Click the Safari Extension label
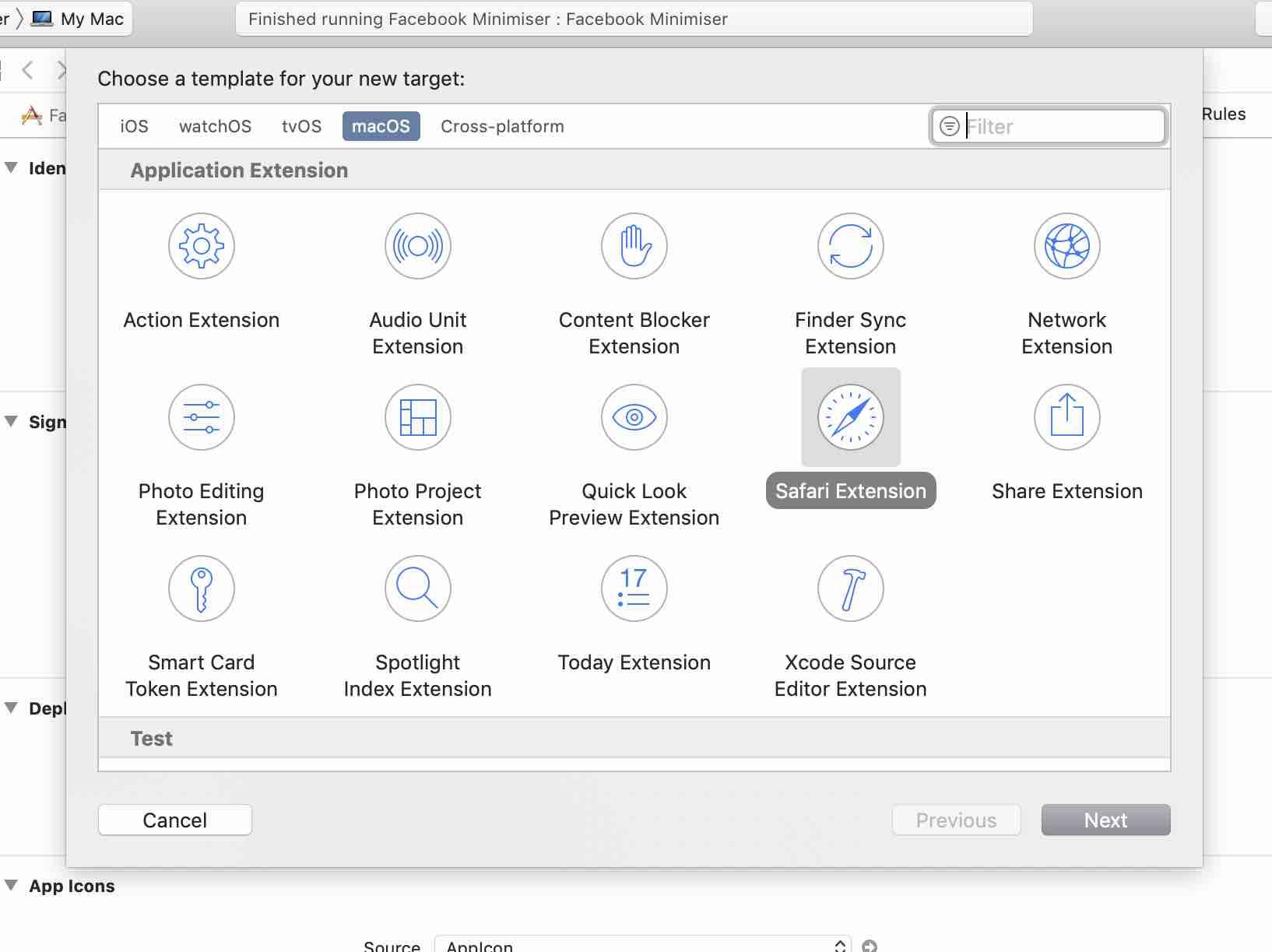The height and width of the screenshot is (952, 1272). 851,491
